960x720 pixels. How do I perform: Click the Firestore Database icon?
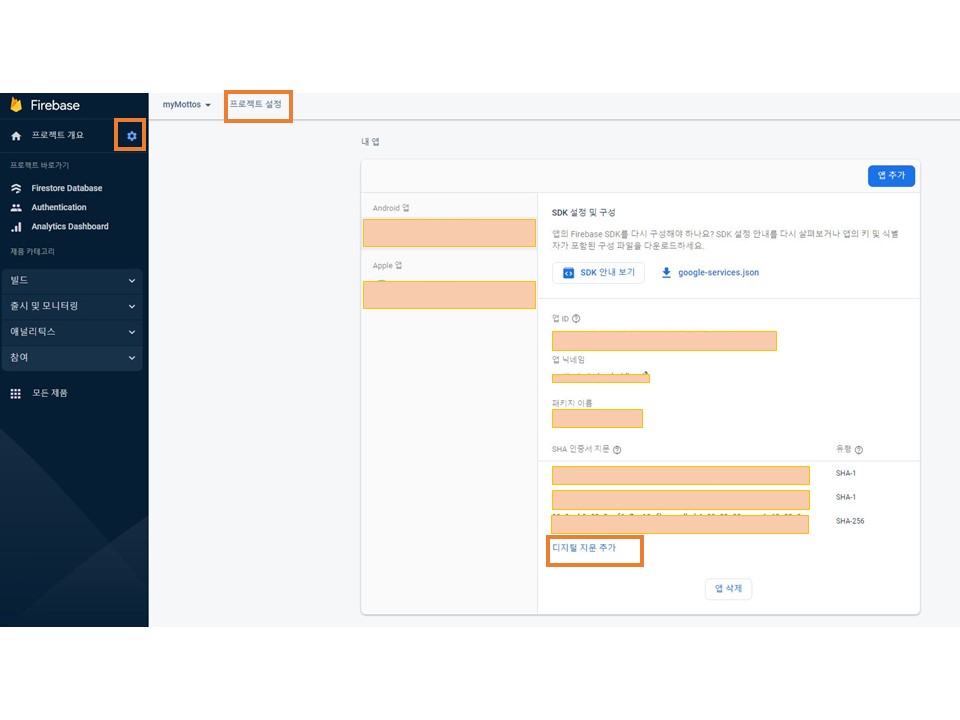tap(16, 188)
